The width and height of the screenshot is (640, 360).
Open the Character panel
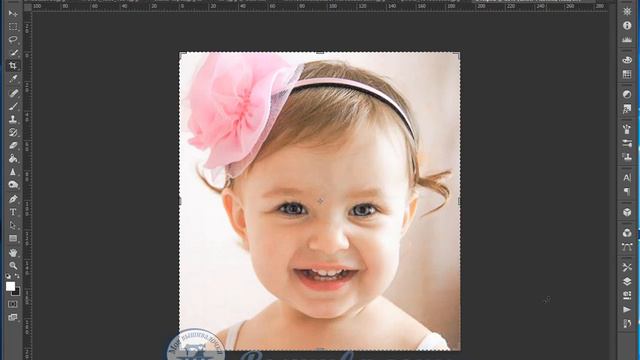click(x=627, y=178)
